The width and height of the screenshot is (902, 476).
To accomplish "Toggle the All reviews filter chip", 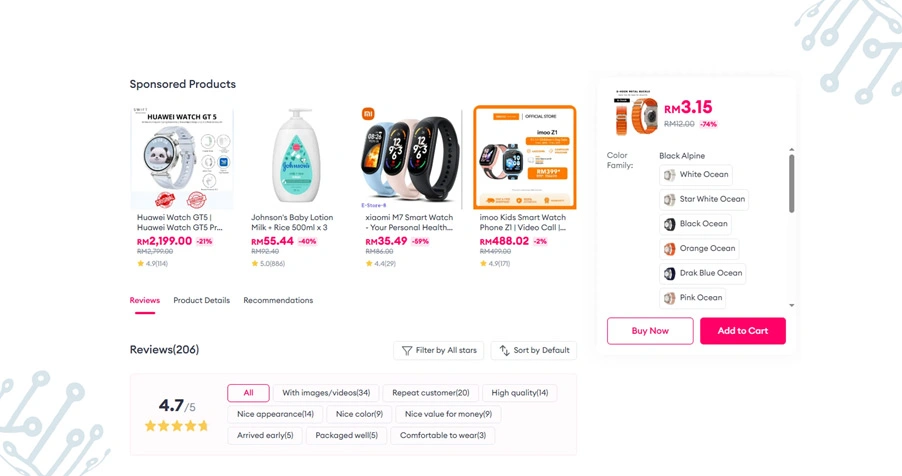I will tap(249, 393).
